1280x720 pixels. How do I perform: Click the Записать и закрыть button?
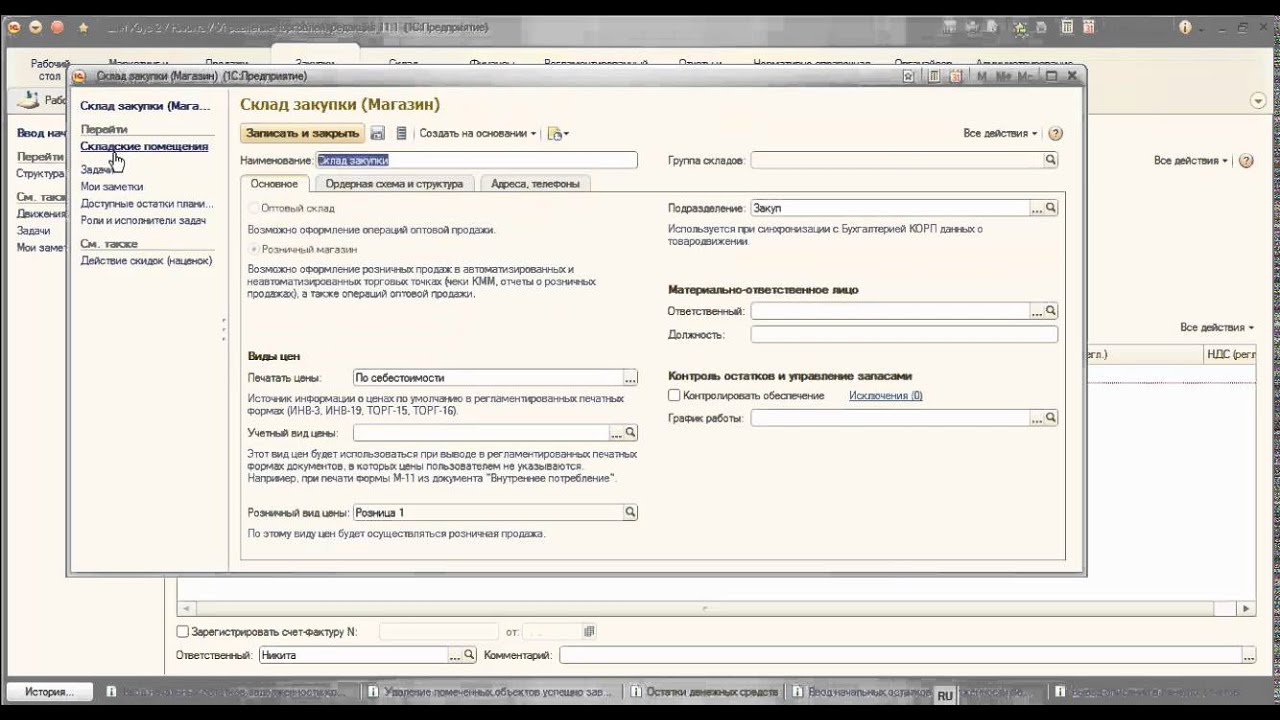pyautogui.click(x=302, y=133)
